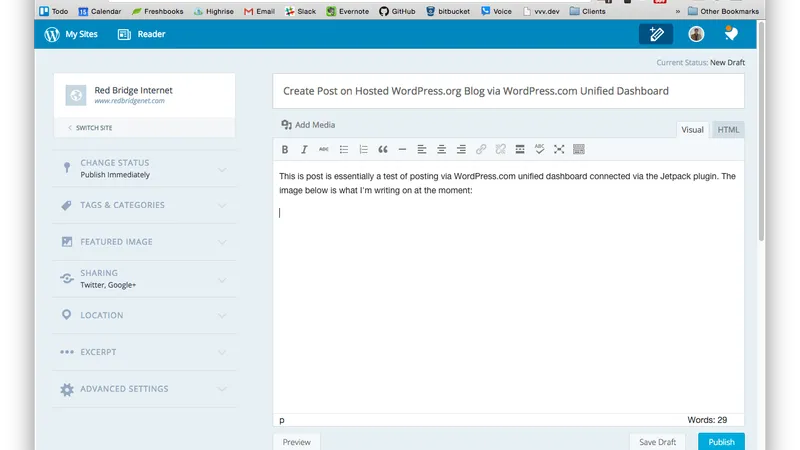Insert a blockquote
This screenshot has height=450, width=800.
click(x=383, y=149)
